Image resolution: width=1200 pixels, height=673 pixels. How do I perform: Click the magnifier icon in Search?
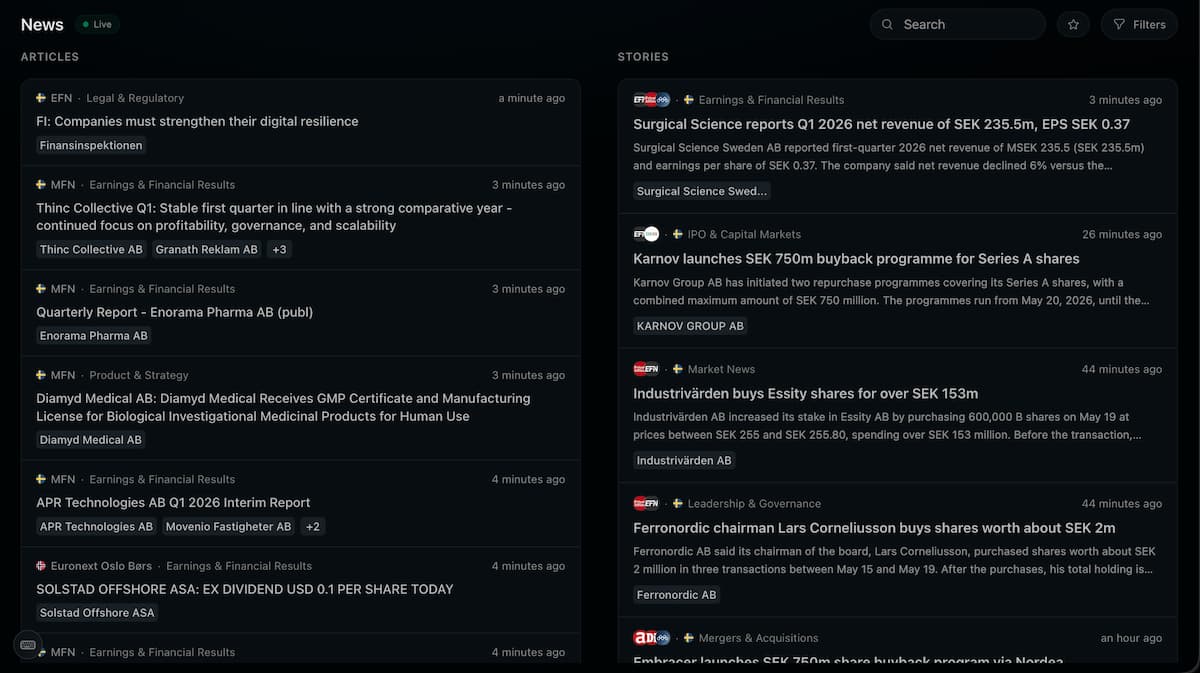click(888, 24)
